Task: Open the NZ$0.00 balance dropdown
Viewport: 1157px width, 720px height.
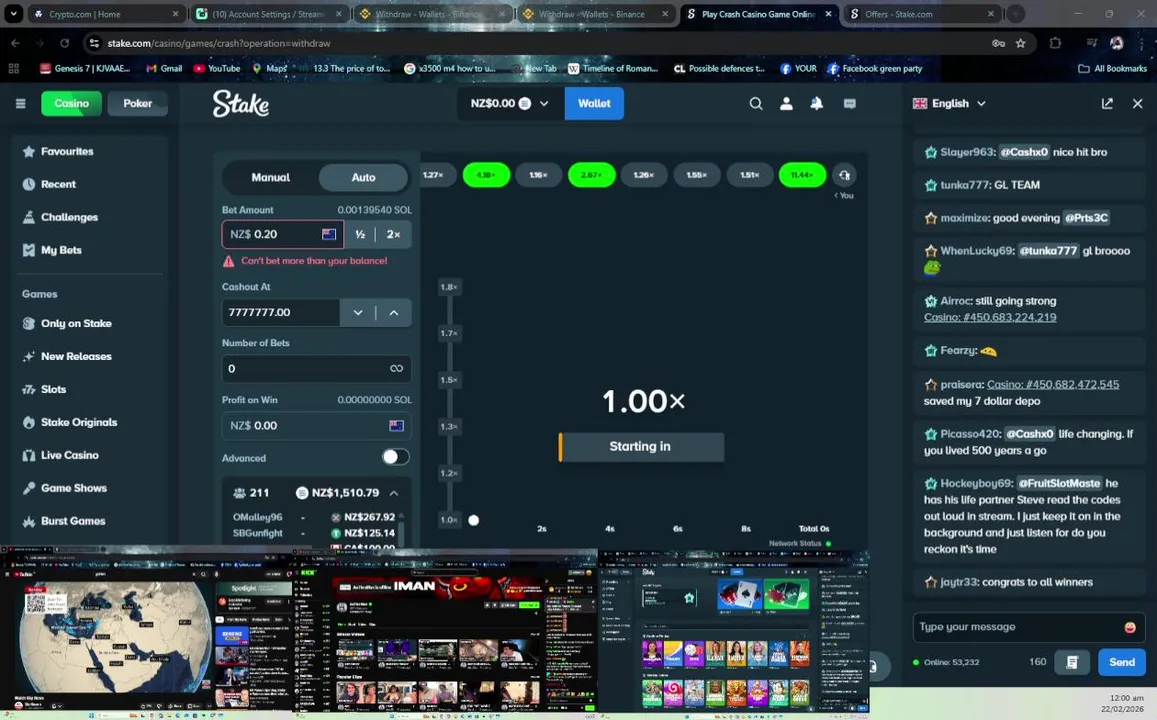Action: 510,103
